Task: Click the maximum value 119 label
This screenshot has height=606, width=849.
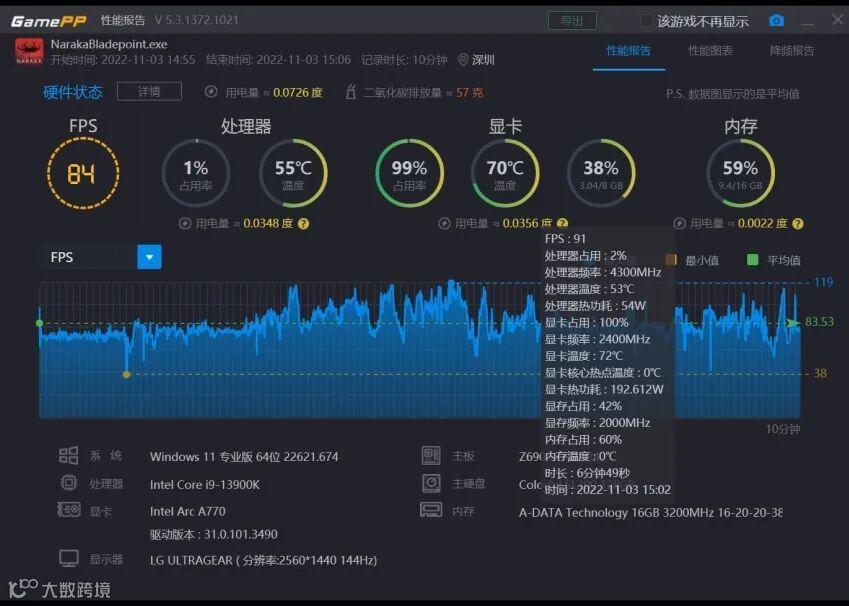Action: pos(824,282)
